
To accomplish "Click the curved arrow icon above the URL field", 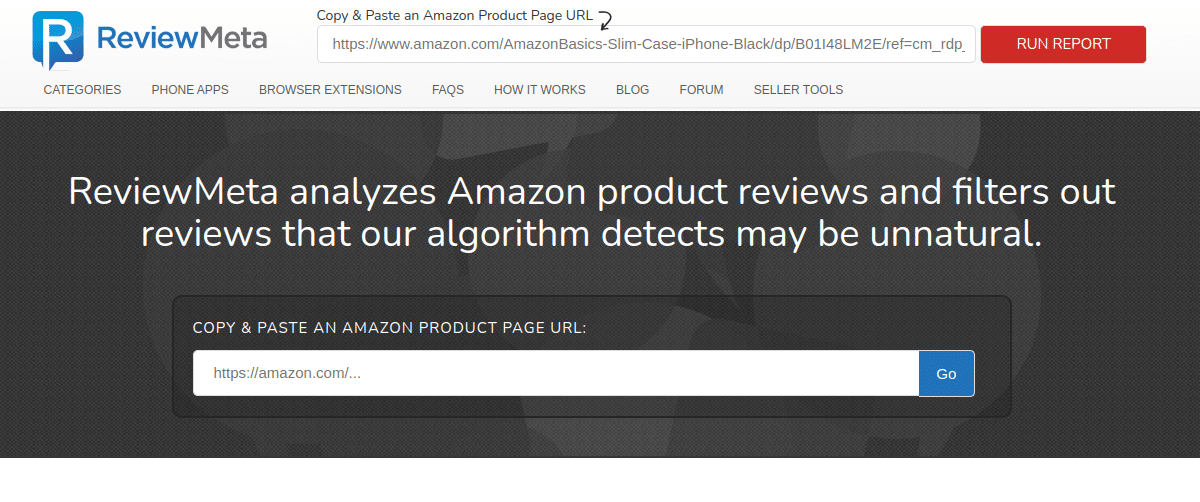I will coord(605,17).
